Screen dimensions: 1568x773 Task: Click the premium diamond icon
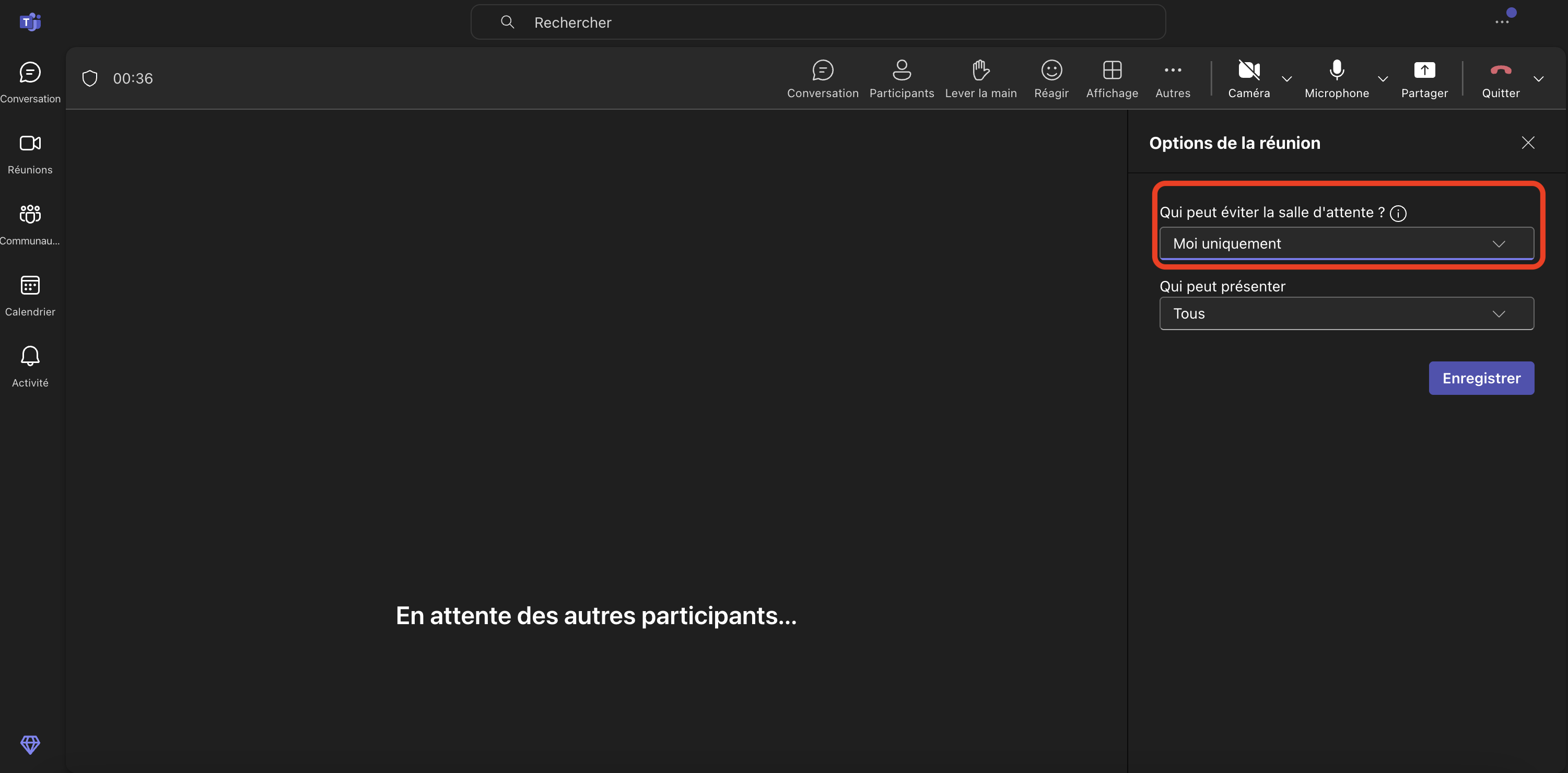[30, 744]
